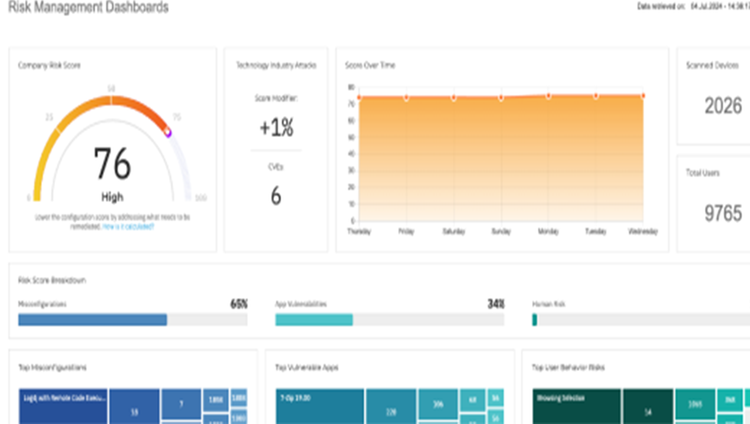
Task: Click the Scanned Devices count 2026
Action: coord(723,105)
